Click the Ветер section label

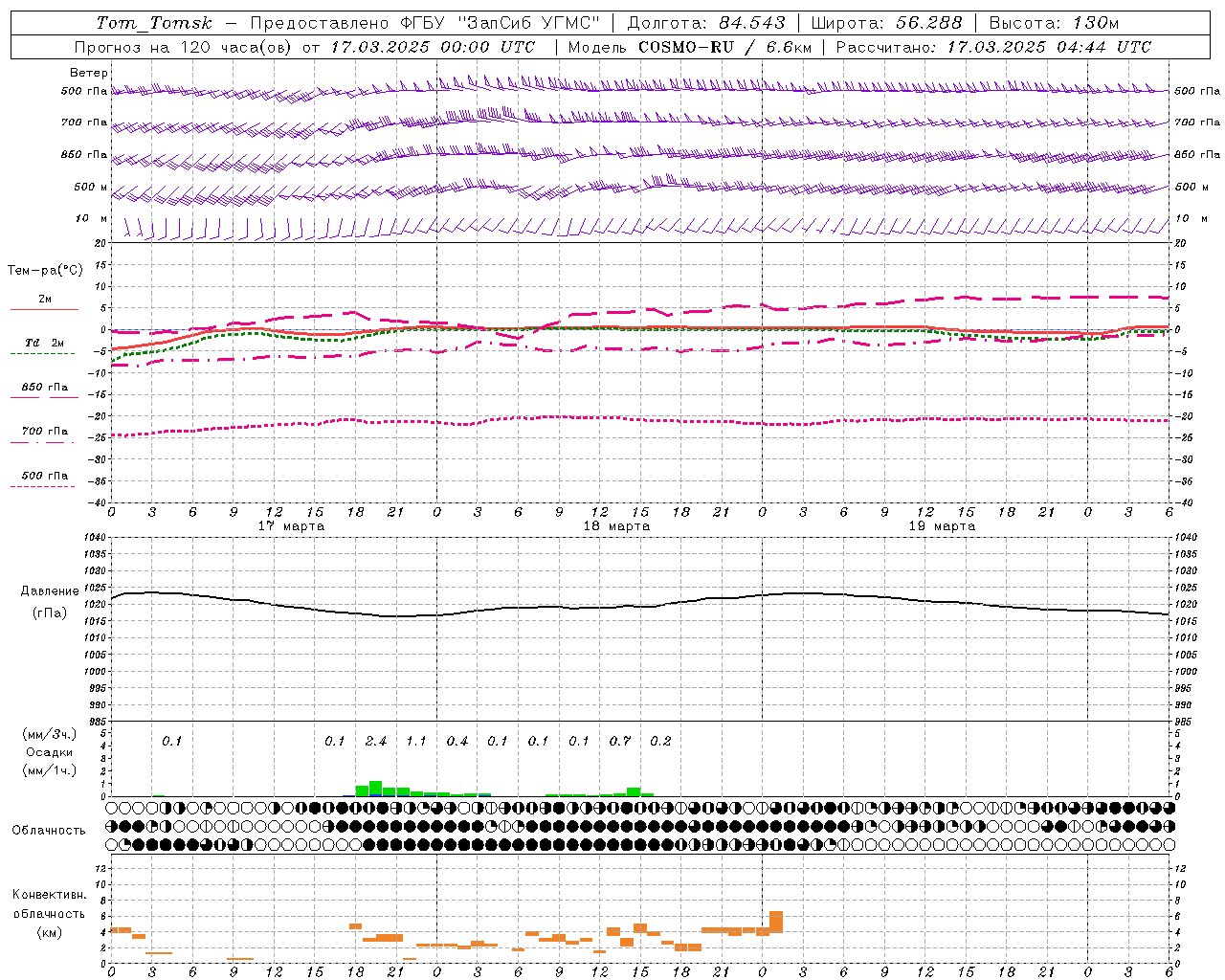[x=89, y=73]
